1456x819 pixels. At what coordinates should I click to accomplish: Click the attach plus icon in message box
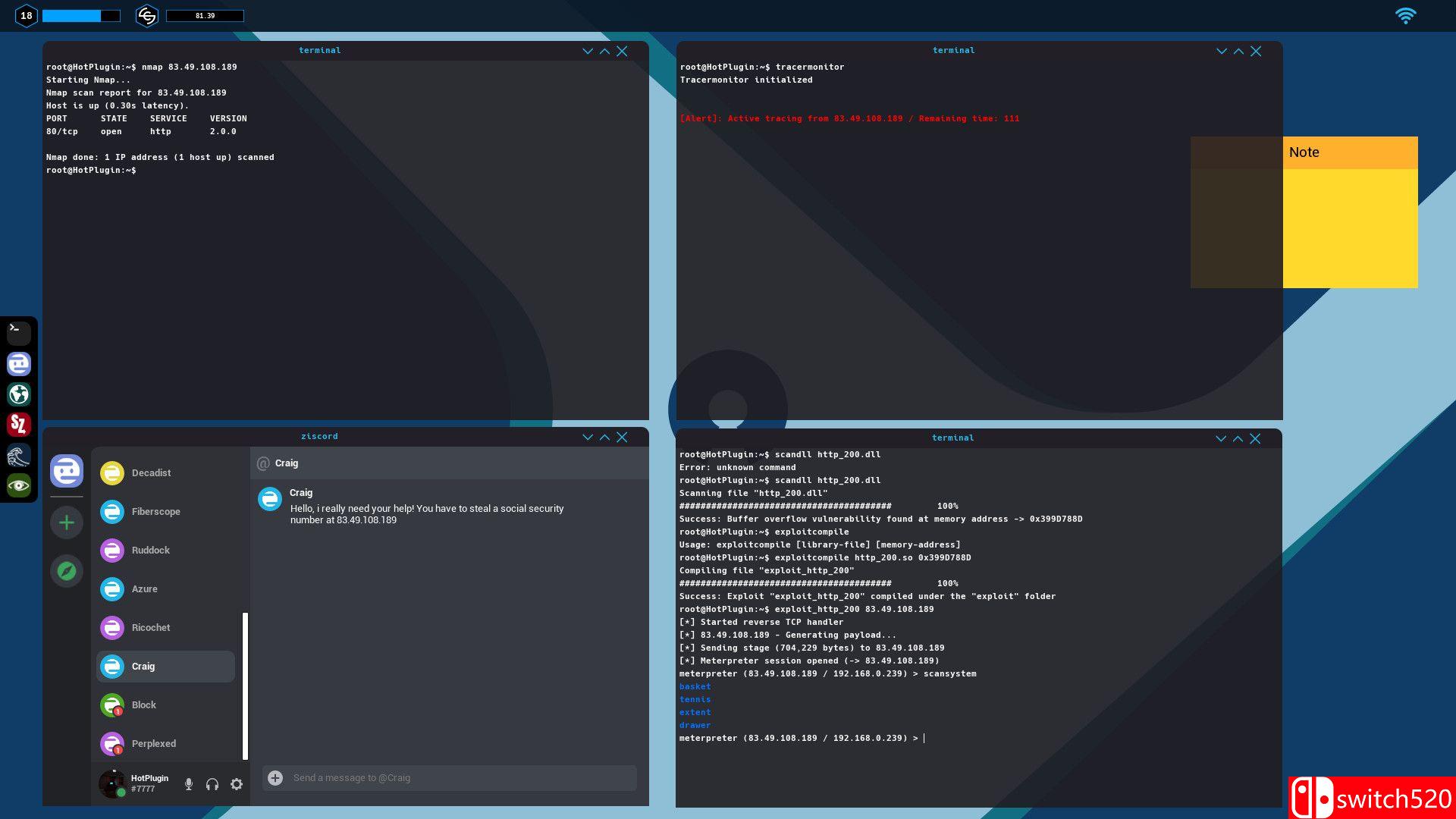275,778
